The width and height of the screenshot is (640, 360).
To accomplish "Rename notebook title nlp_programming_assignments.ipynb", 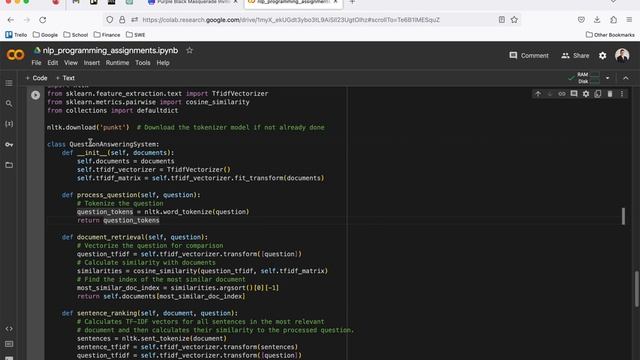I will (x=110, y=51).
